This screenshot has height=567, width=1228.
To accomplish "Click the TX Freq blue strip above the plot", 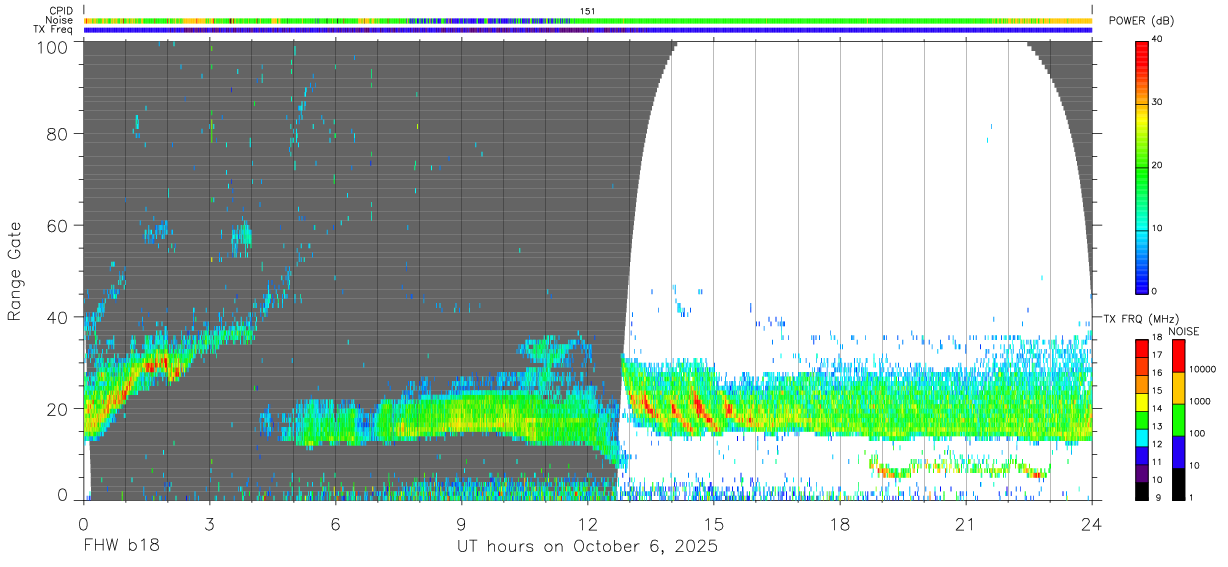I will (588, 30).
